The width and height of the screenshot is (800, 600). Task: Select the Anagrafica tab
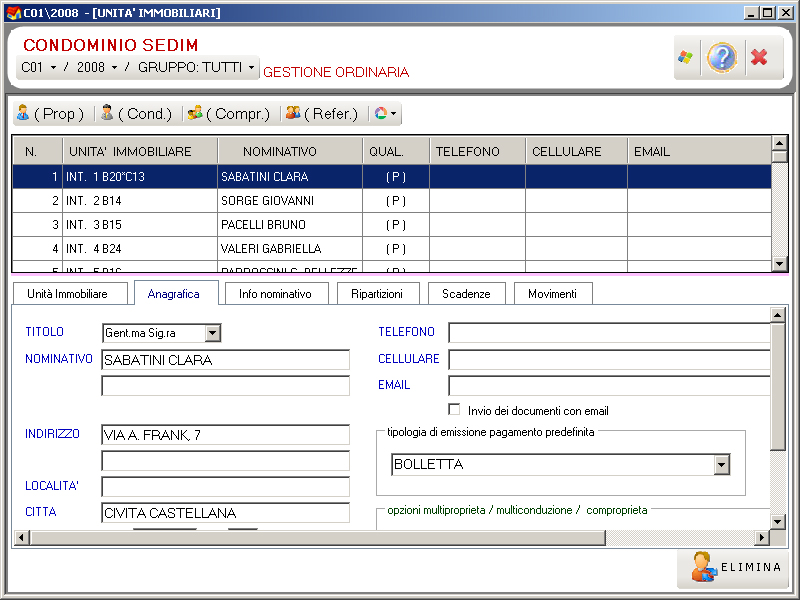(x=176, y=293)
